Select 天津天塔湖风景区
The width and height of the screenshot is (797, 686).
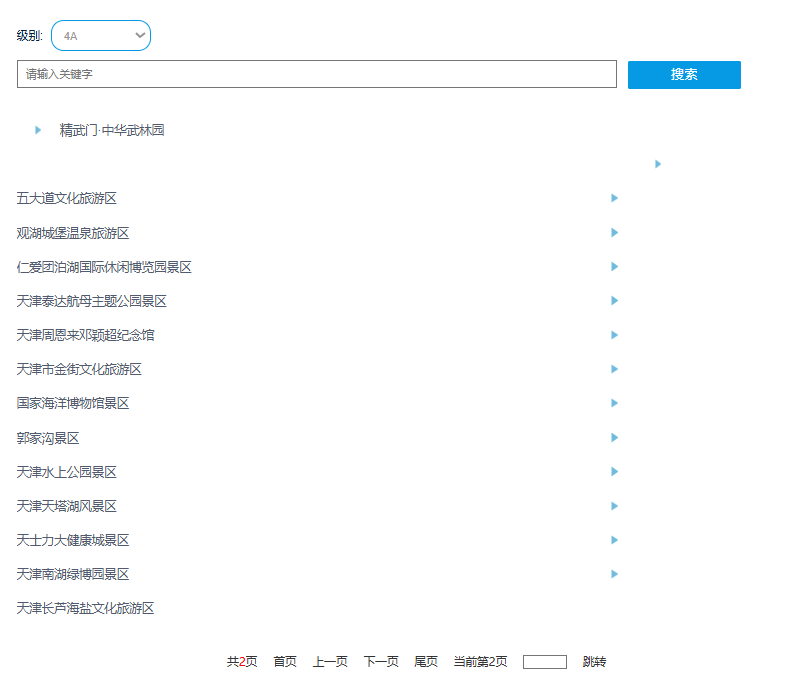point(67,507)
